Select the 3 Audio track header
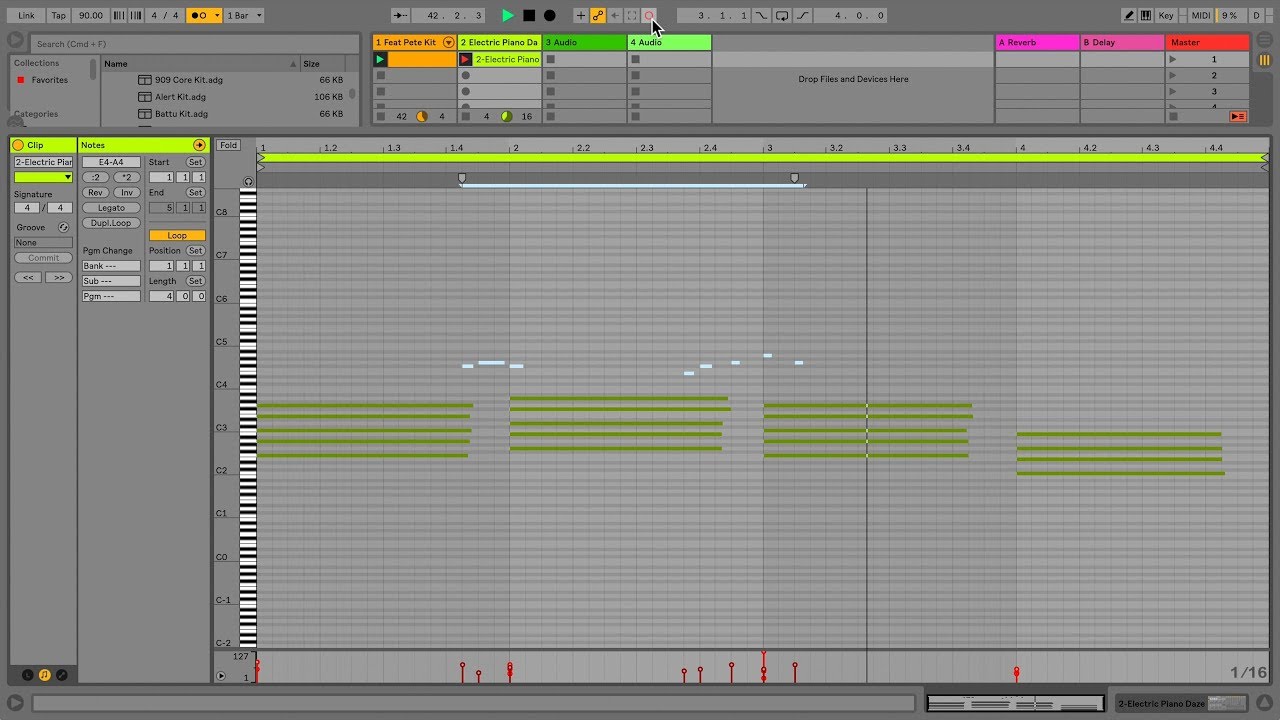 (x=585, y=42)
